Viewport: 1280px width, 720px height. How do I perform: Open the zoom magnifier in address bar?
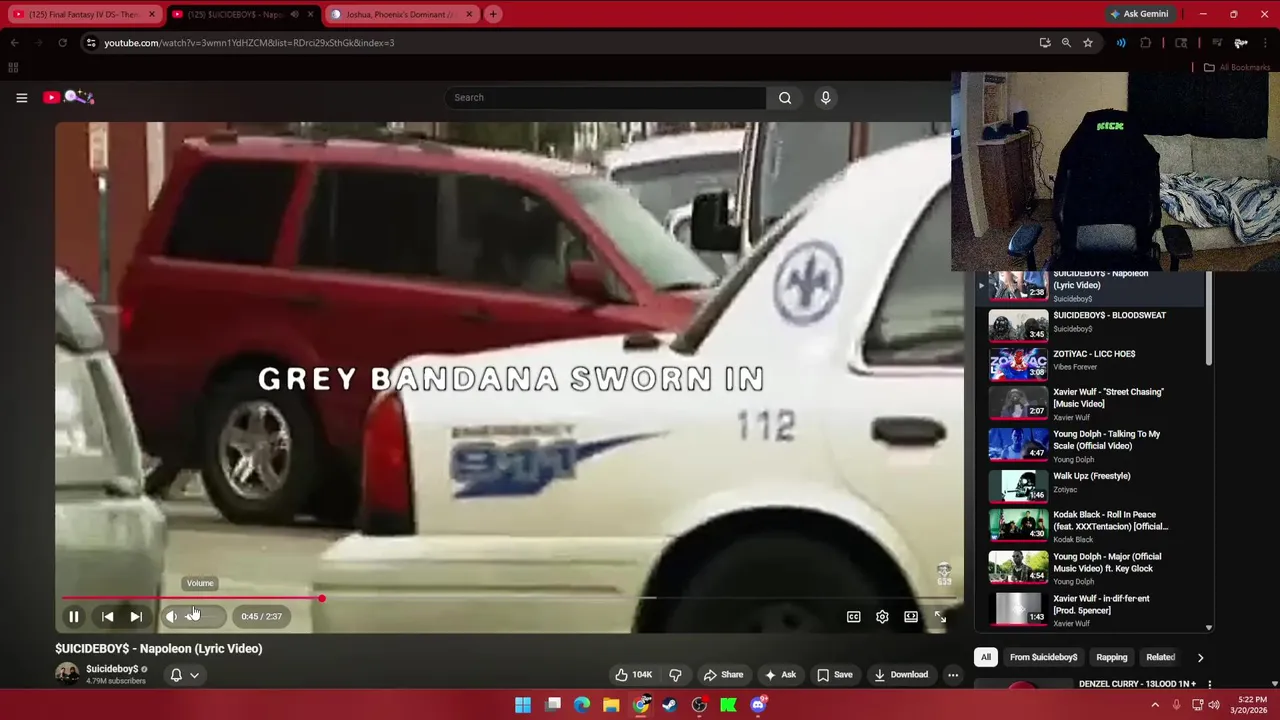1066,43
